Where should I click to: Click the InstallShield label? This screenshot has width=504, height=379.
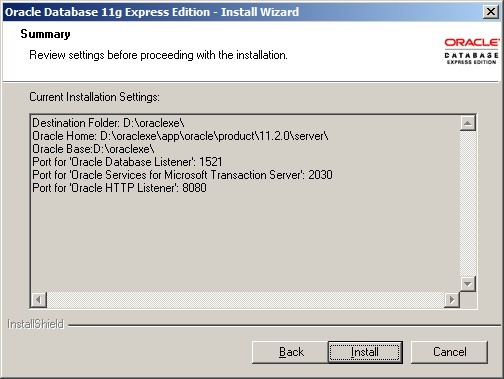[x=35, y=324]
